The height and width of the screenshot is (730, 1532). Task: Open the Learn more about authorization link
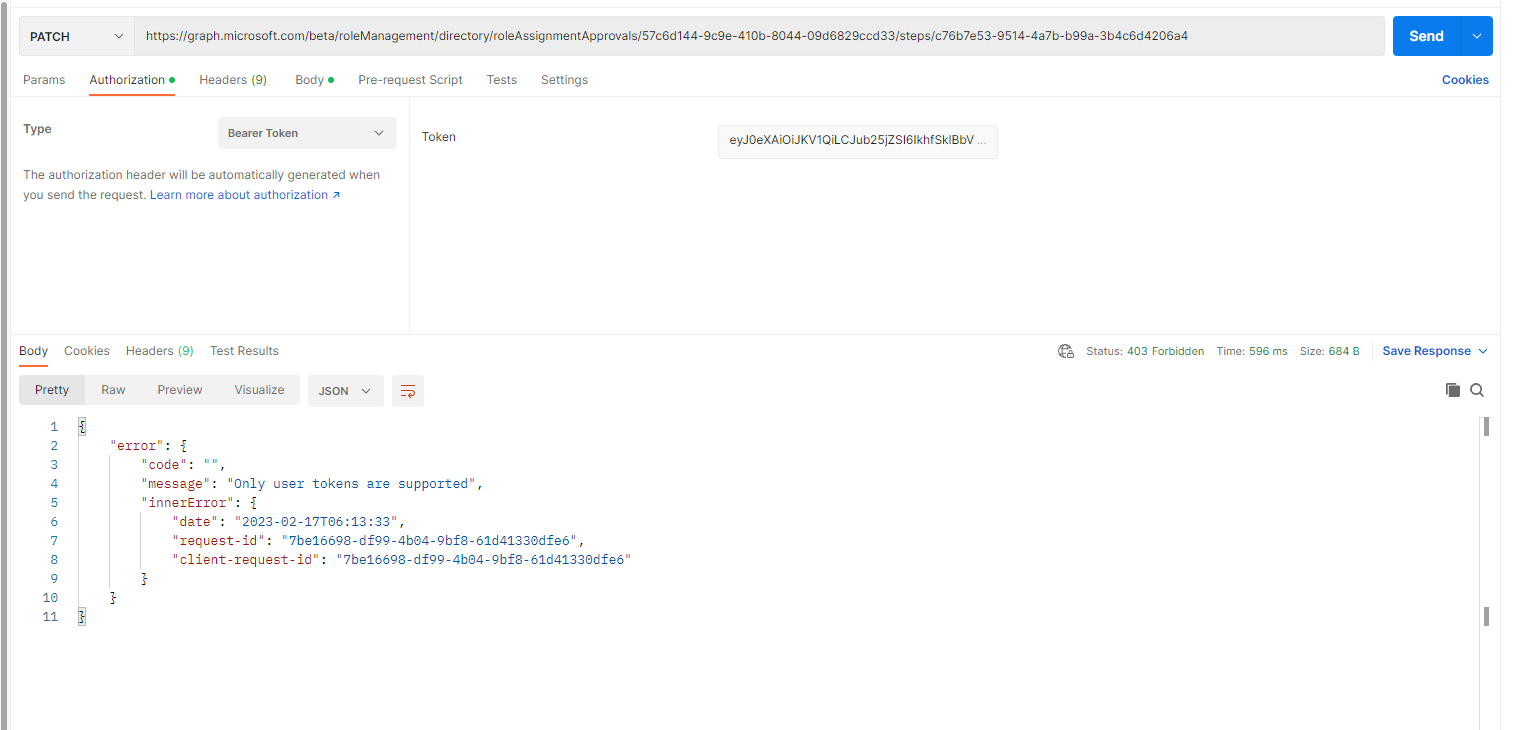238,194
